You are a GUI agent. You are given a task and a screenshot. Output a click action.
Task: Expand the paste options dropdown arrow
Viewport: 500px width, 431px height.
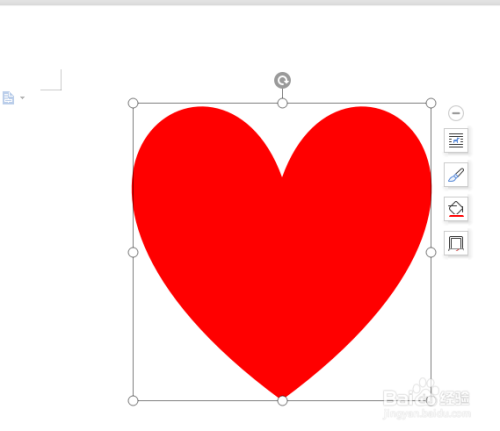(22, 98)
